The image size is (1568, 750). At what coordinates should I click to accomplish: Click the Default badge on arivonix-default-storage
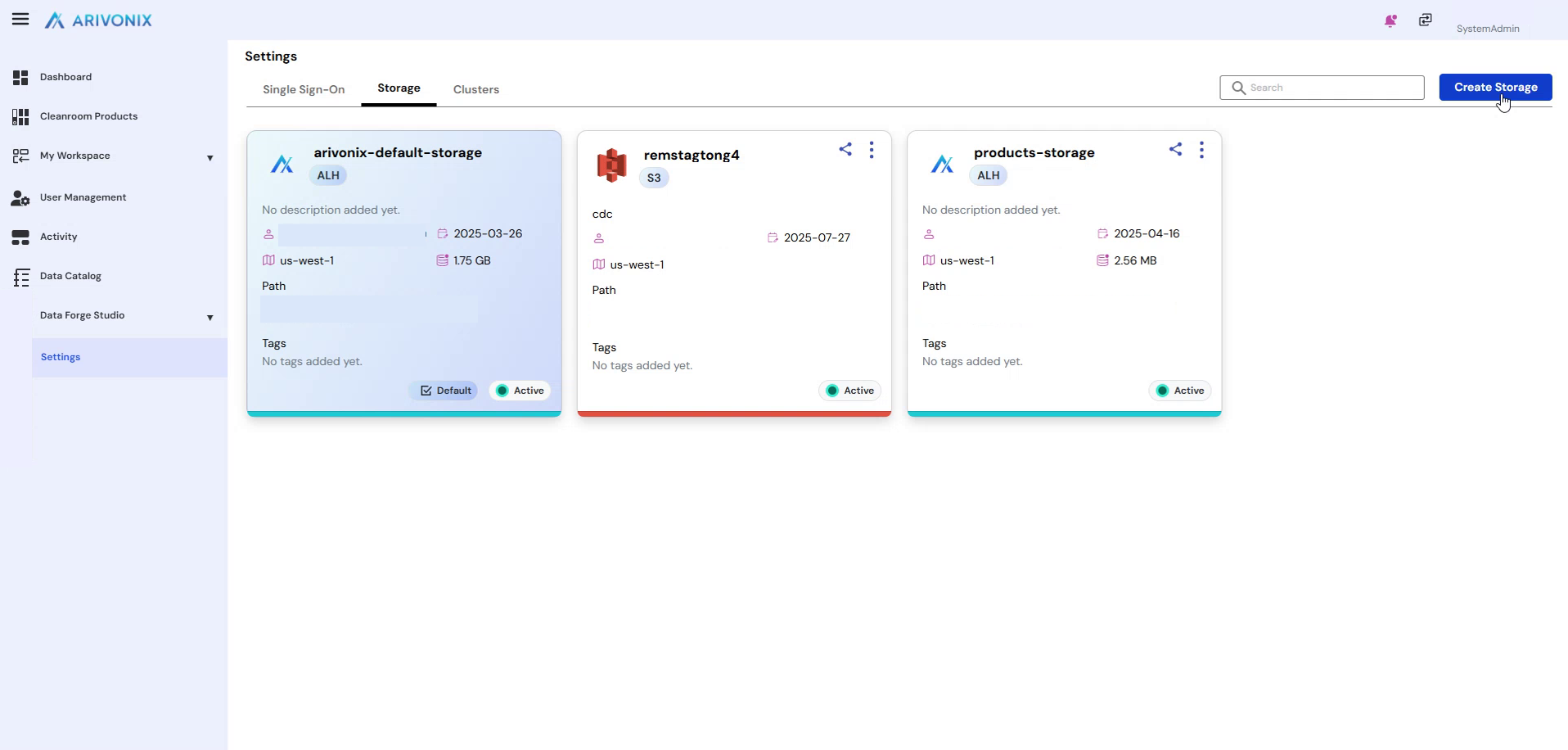coord(444,391)
